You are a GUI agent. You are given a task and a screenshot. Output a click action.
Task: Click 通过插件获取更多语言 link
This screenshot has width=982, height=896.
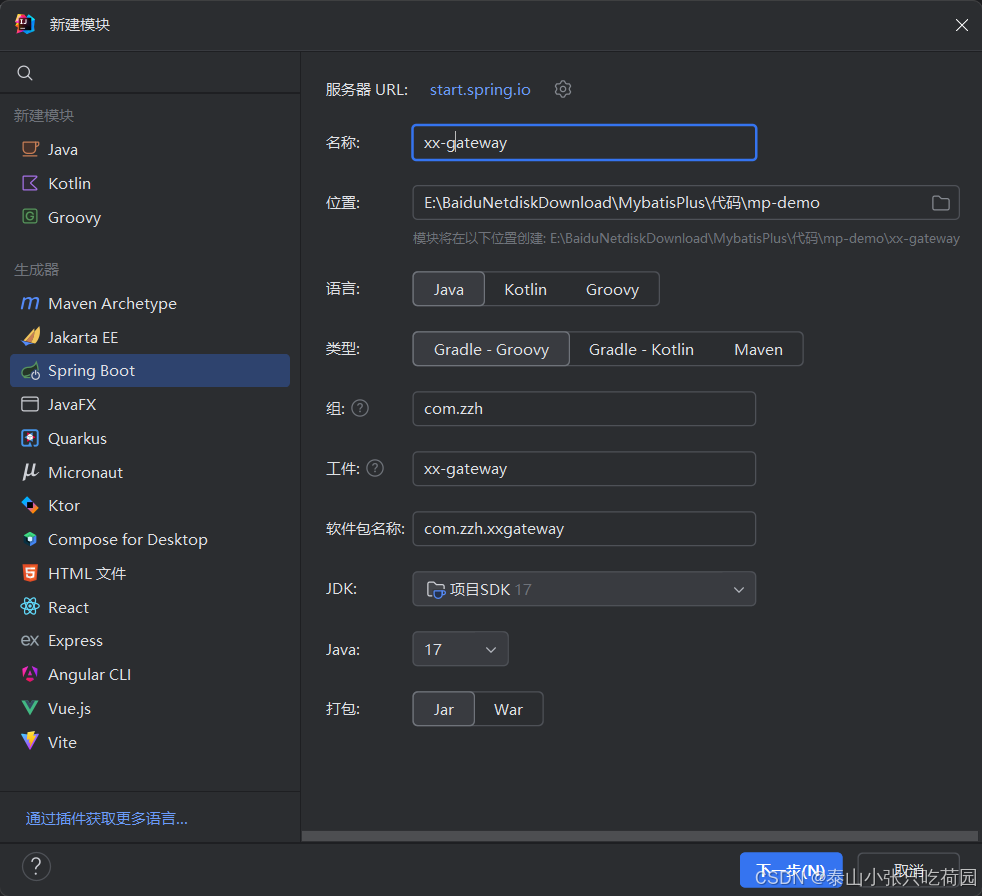click(106, 818)
